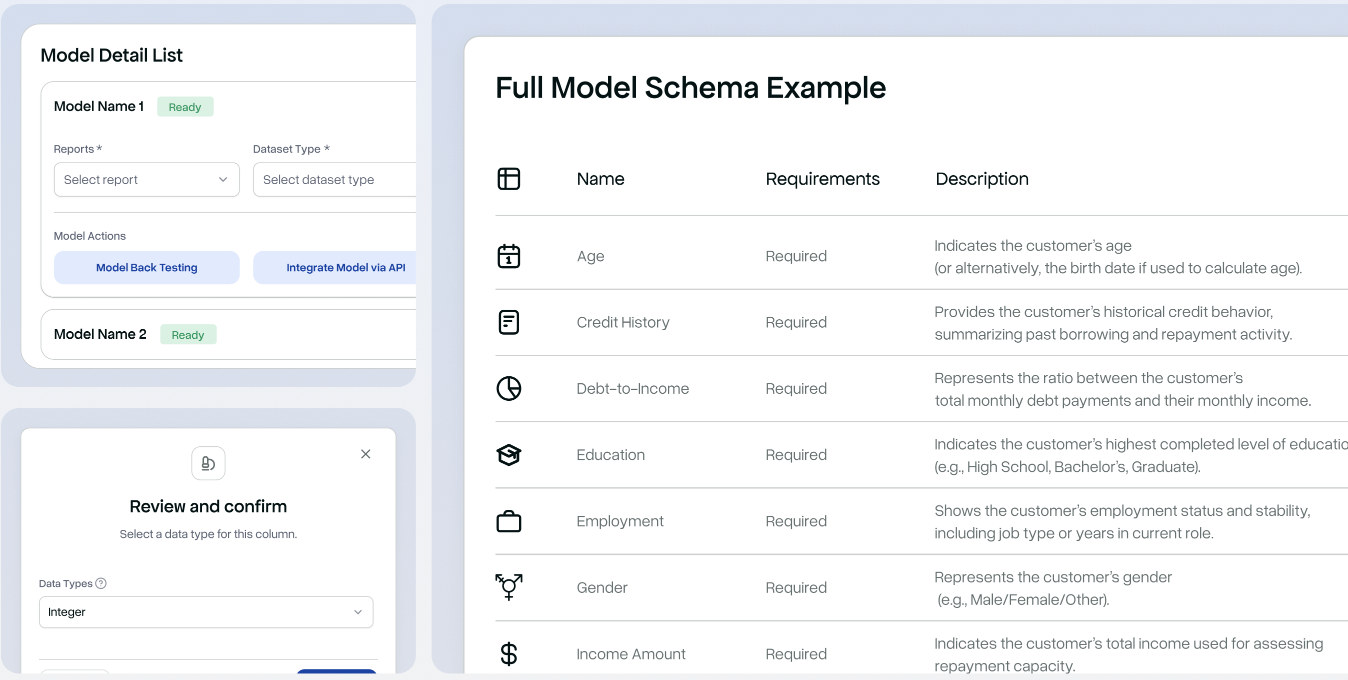Viewport: 1348px width, 680px height.
Task: Click the Credit History document icon
Action: (x=509, y=322)
